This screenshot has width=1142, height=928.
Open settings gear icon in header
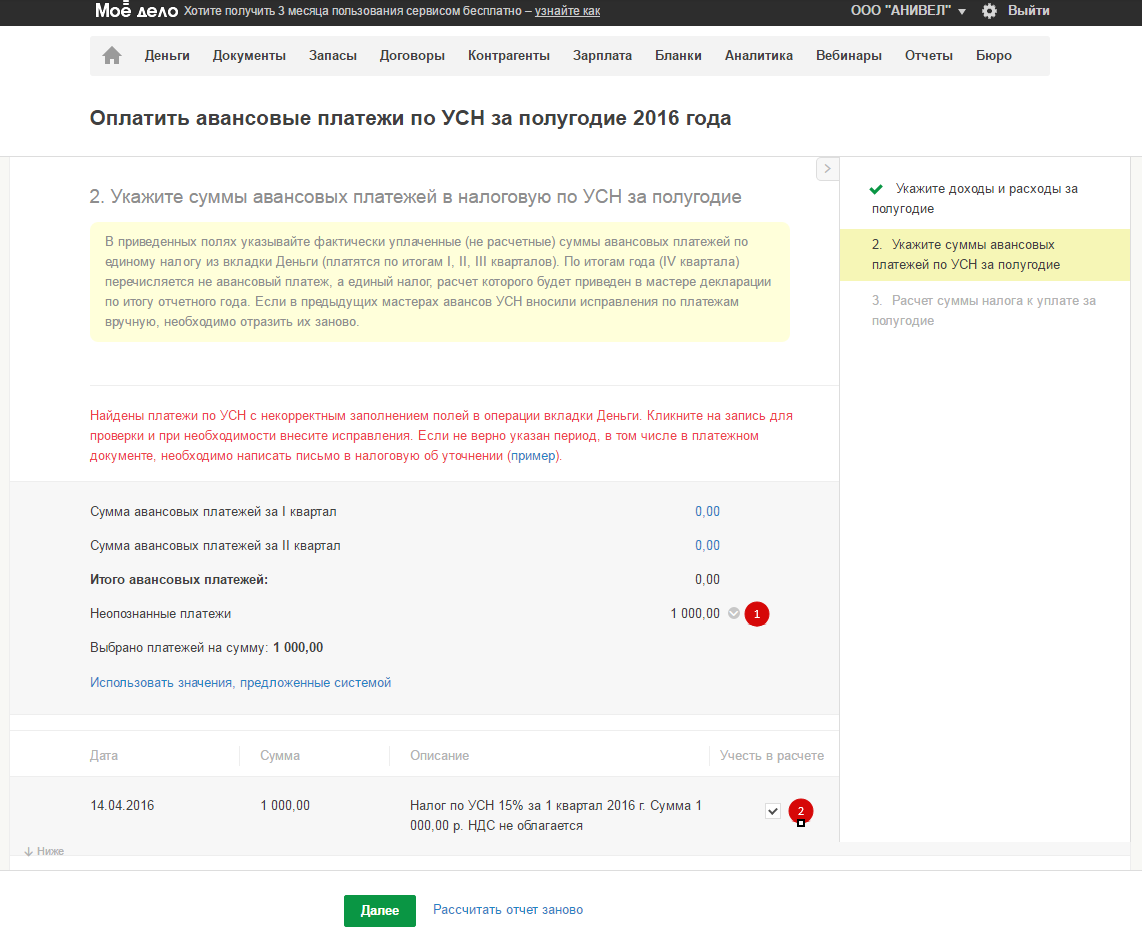click(x=989, y=11)
